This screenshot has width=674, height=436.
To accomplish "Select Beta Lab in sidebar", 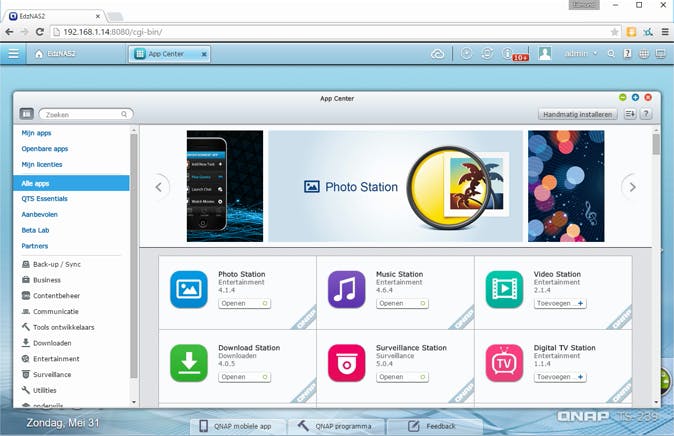I will [x=35, y=230].
